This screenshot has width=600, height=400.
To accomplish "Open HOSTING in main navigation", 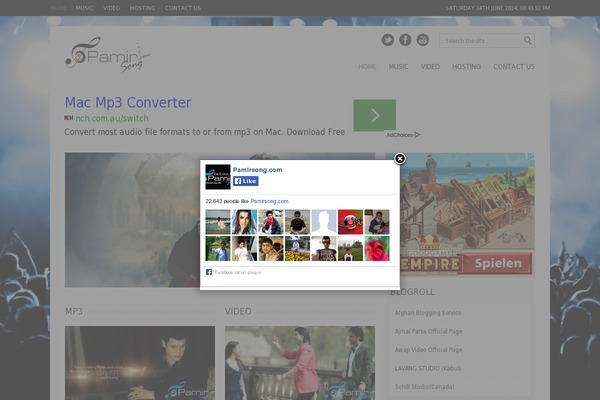I will pyautogui.click(x=466, y=67).
